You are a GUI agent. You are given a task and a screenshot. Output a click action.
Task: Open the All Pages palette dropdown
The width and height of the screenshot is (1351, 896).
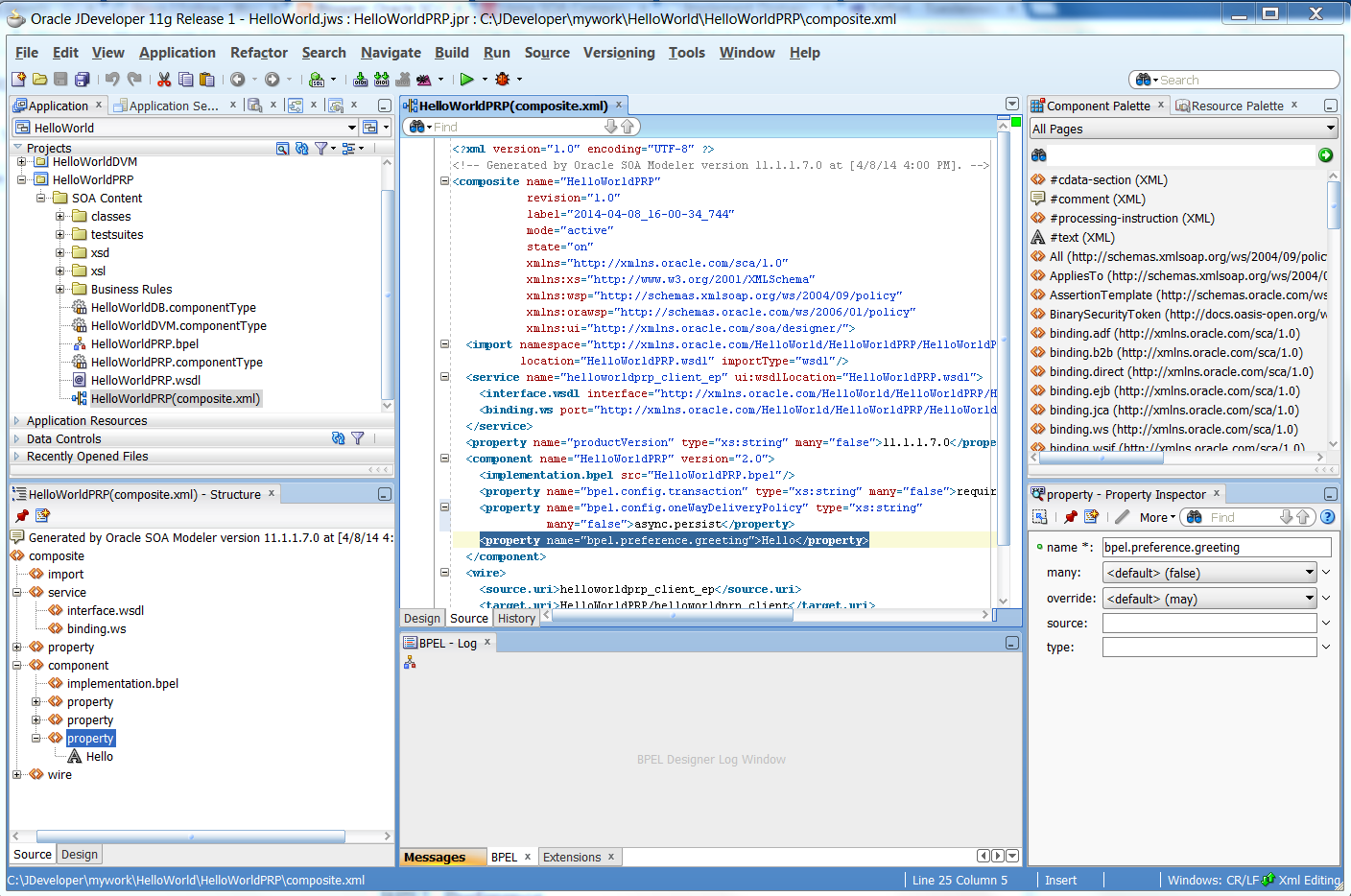click(1330, 129)
